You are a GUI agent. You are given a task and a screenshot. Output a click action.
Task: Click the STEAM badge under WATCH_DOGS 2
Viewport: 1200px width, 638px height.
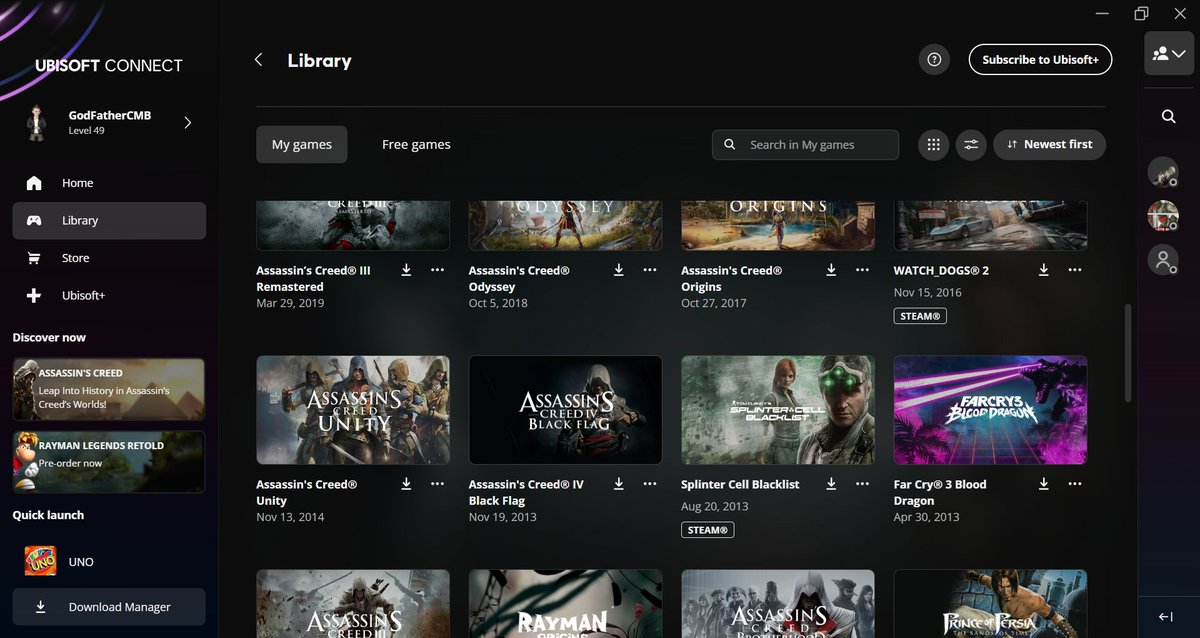pos(920,316)
